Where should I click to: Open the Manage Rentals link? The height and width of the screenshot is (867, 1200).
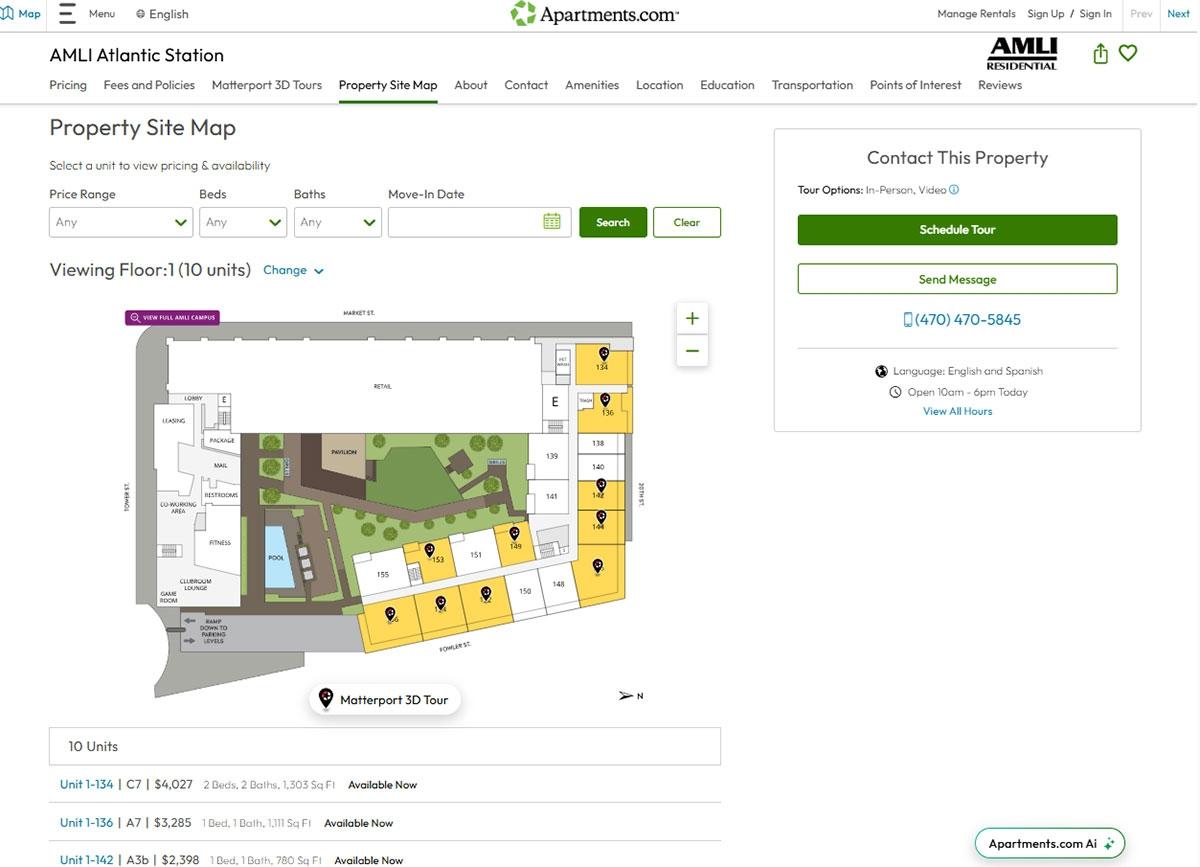pos(976,14)
